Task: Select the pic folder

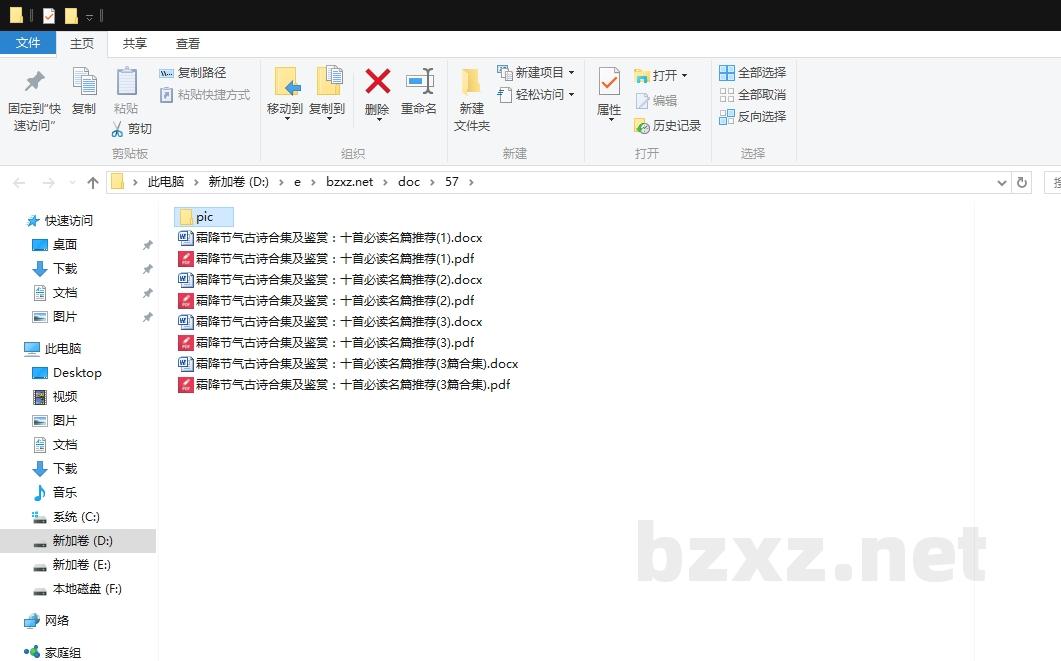Action: point(203,217)
